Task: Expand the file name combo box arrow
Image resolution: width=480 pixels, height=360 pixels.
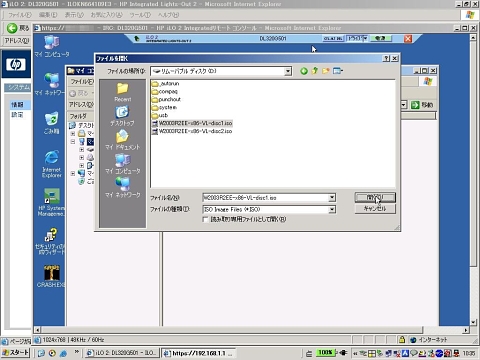Action: [x=332, y=198]
